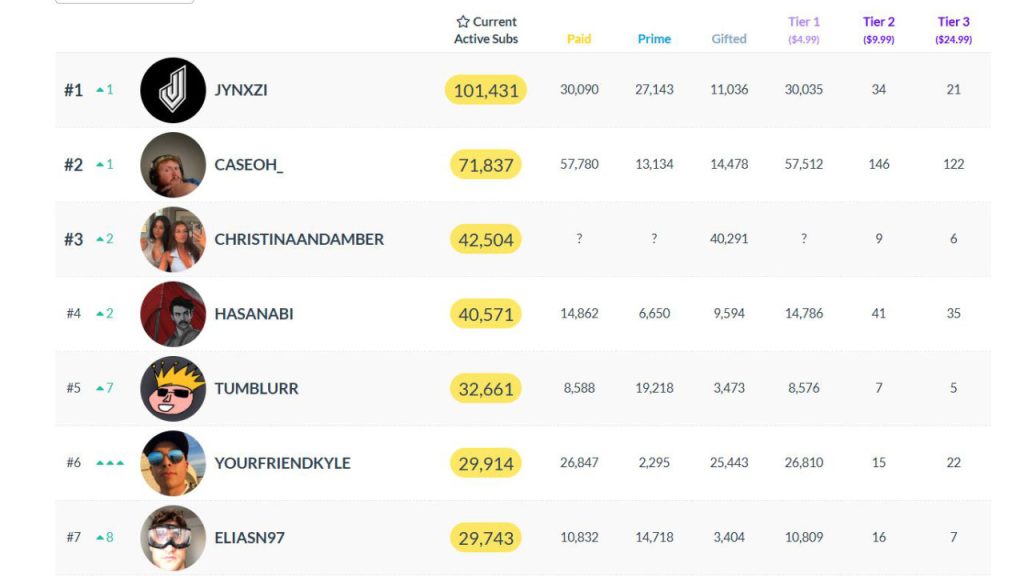Click the rank-up indicator showing 8 for ELIASN97
1024x576 pixels.
coord(105,537)
